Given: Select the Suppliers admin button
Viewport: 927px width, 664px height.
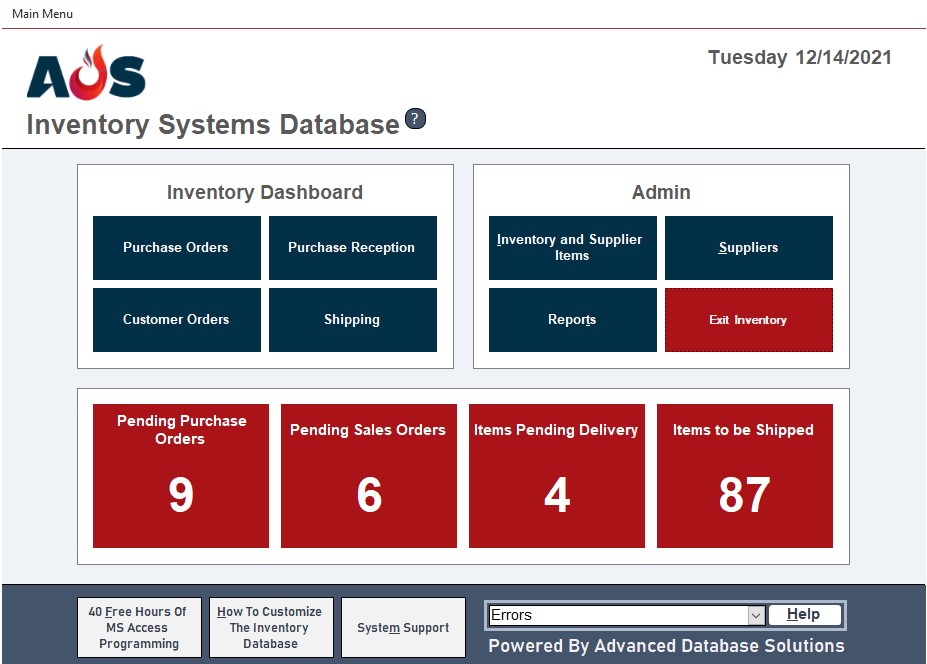Looking at the screenshot, I should coord(748,248).
